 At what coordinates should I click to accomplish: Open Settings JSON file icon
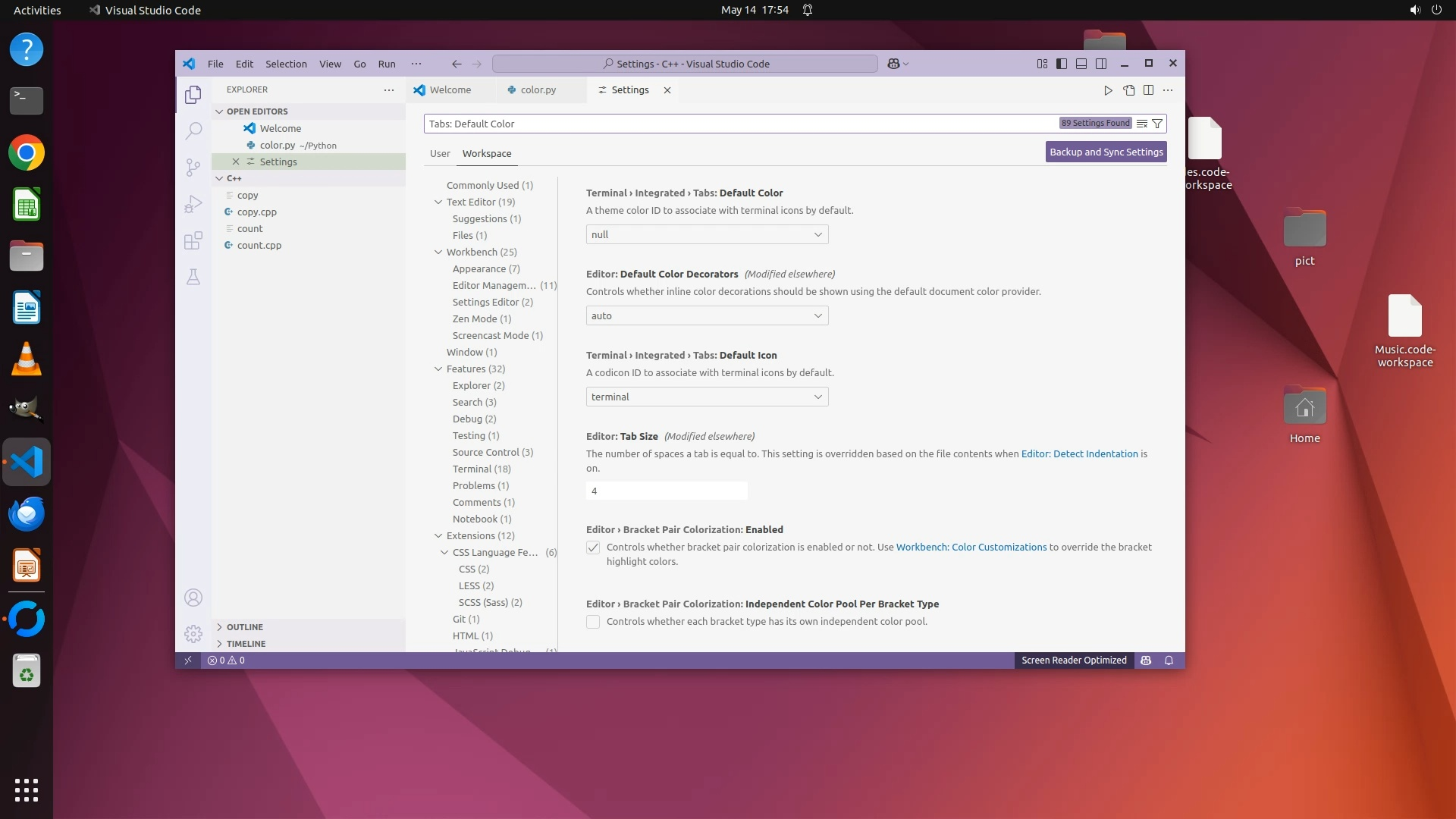pos(1129,90)
